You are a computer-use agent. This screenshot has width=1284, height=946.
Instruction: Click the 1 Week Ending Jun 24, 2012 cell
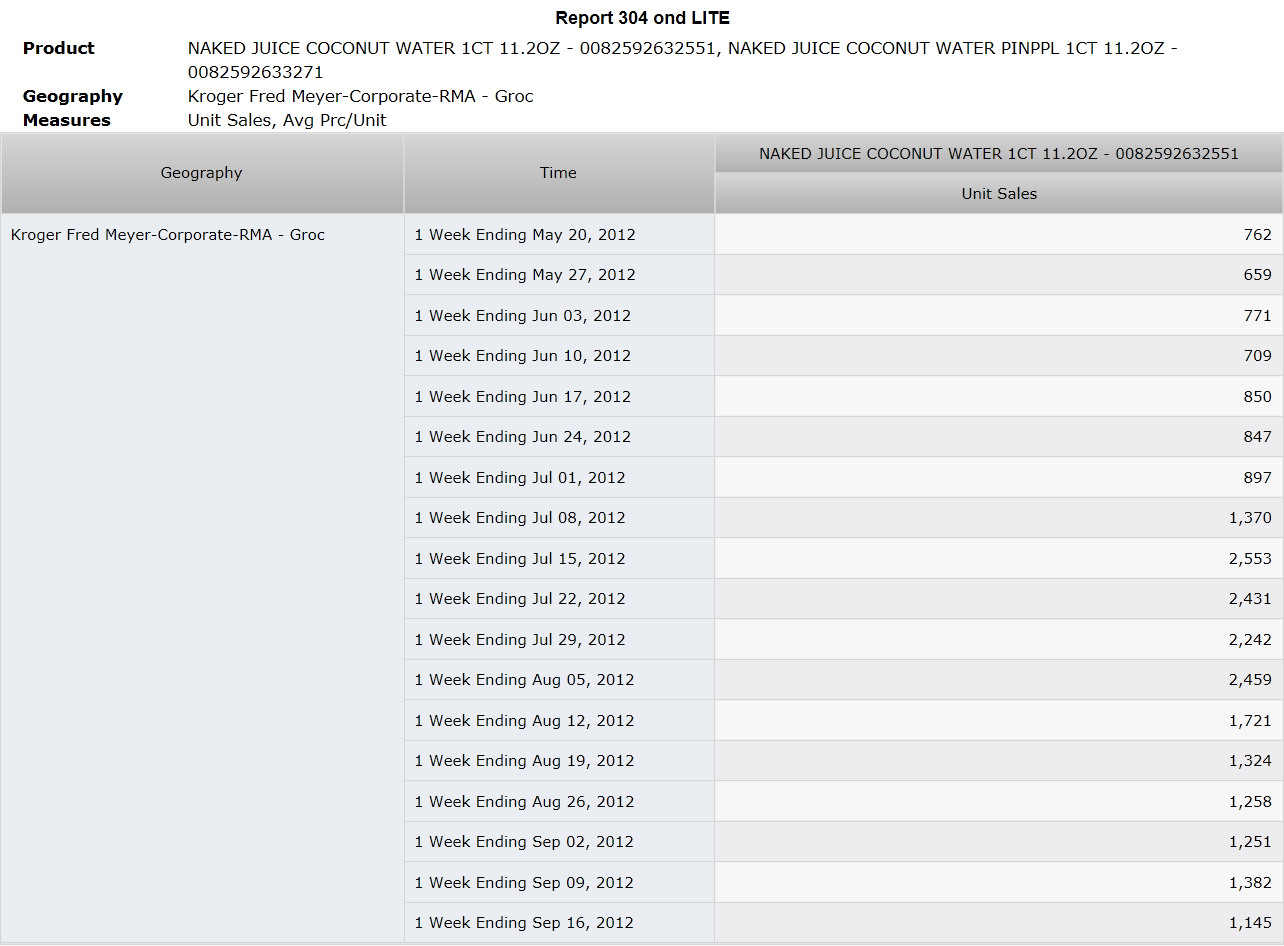pos(559,437)
